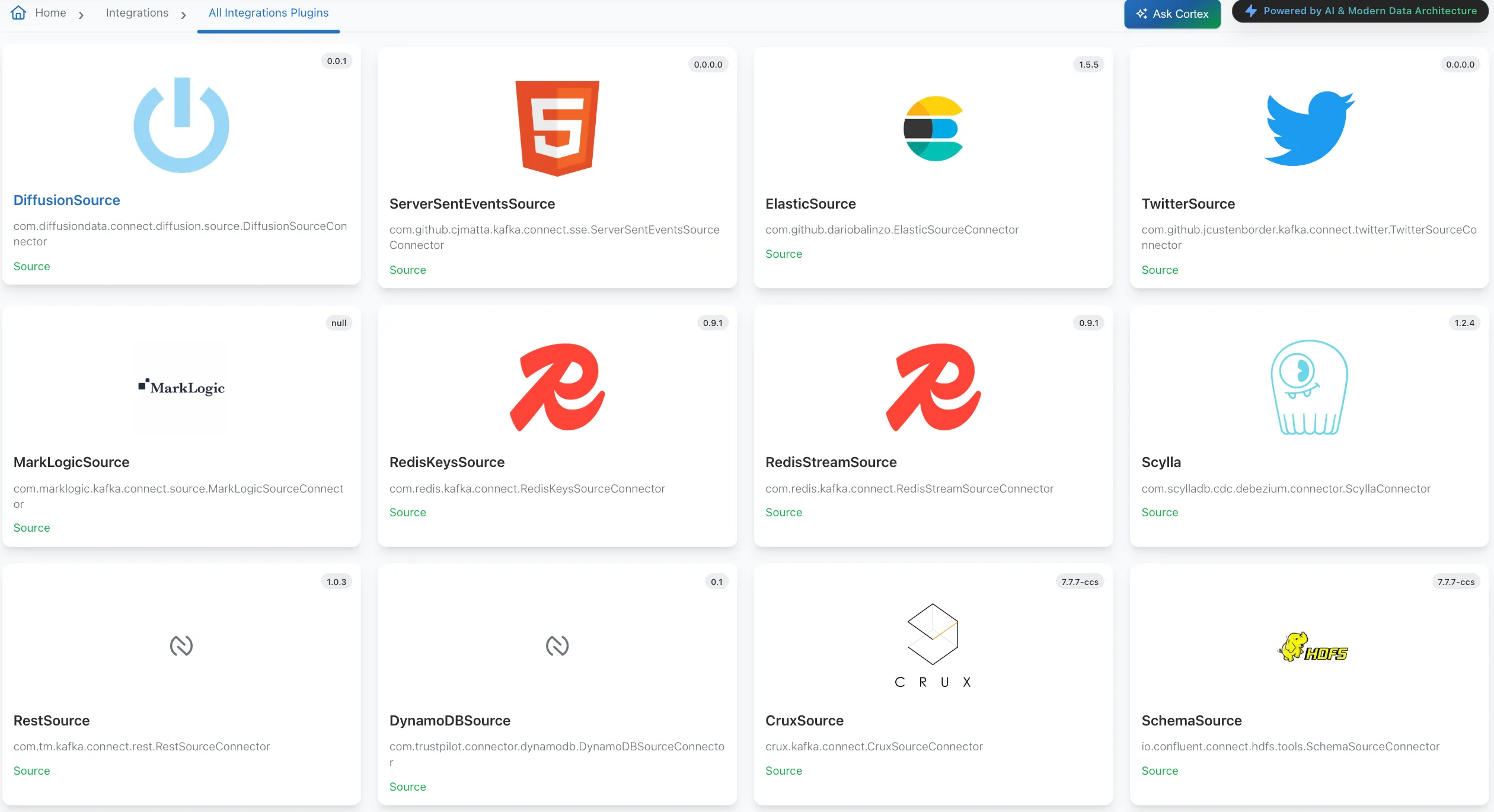
Task: Open the RedisKeysSource plugin title
Action: pyautogui.click(x=447, y=462)
